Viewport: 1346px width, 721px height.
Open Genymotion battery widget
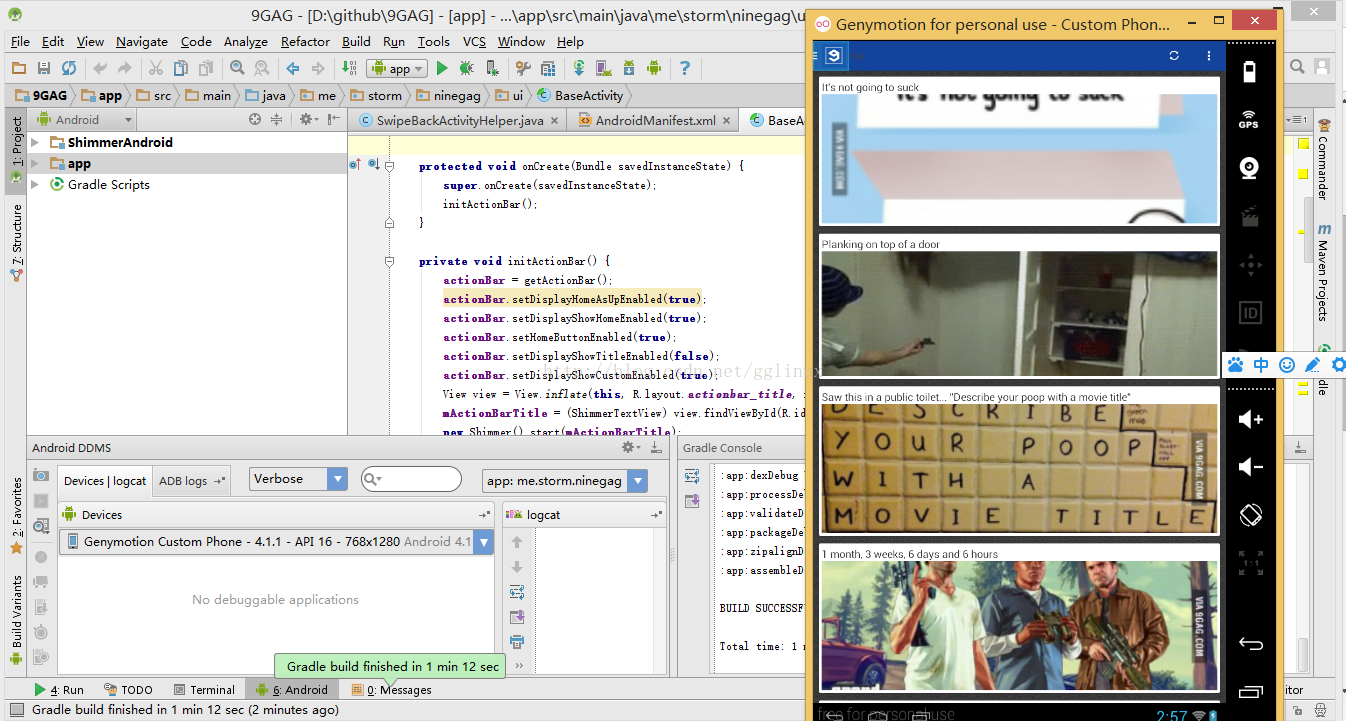coord(1249,72)
